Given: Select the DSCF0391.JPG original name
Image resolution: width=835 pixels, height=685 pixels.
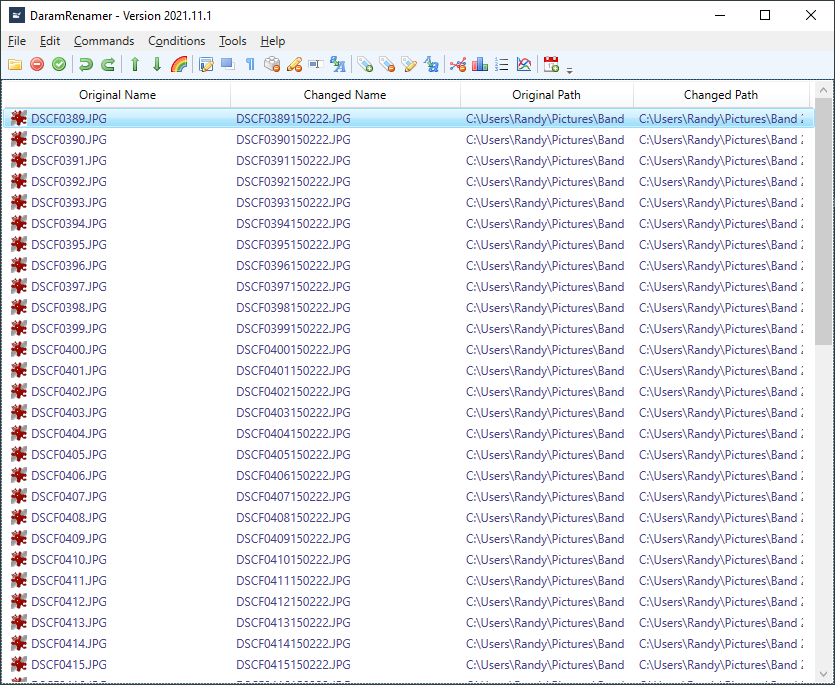Looking at the screenshot, I should click(69, 161).
